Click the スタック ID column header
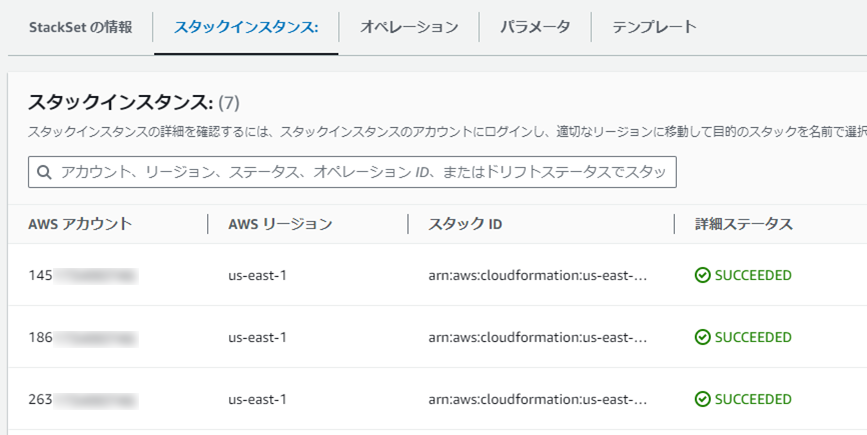 (465, 224)
